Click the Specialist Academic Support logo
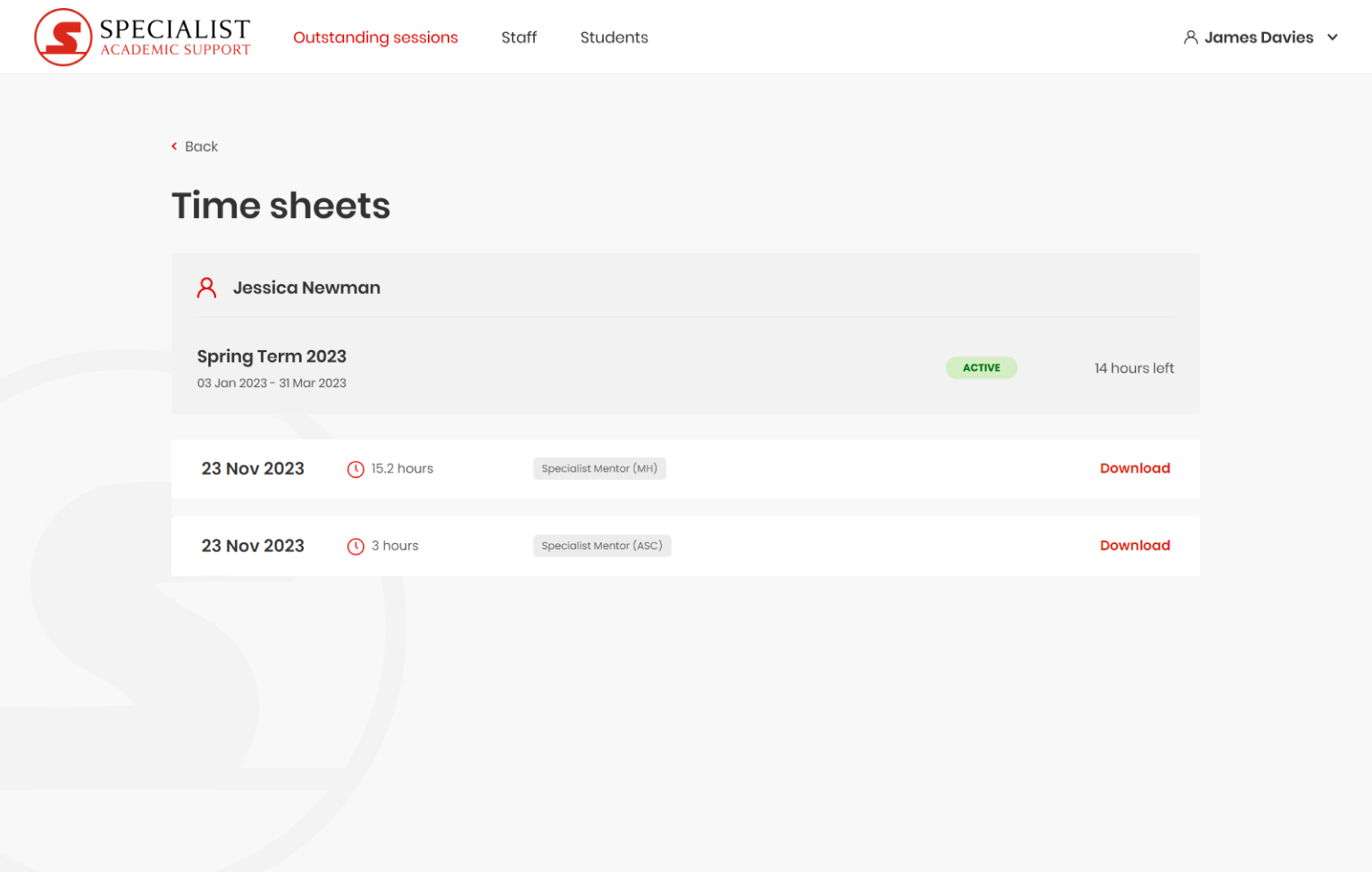The width and height of the screenshot is (1372, 872). tap(143, 38)
